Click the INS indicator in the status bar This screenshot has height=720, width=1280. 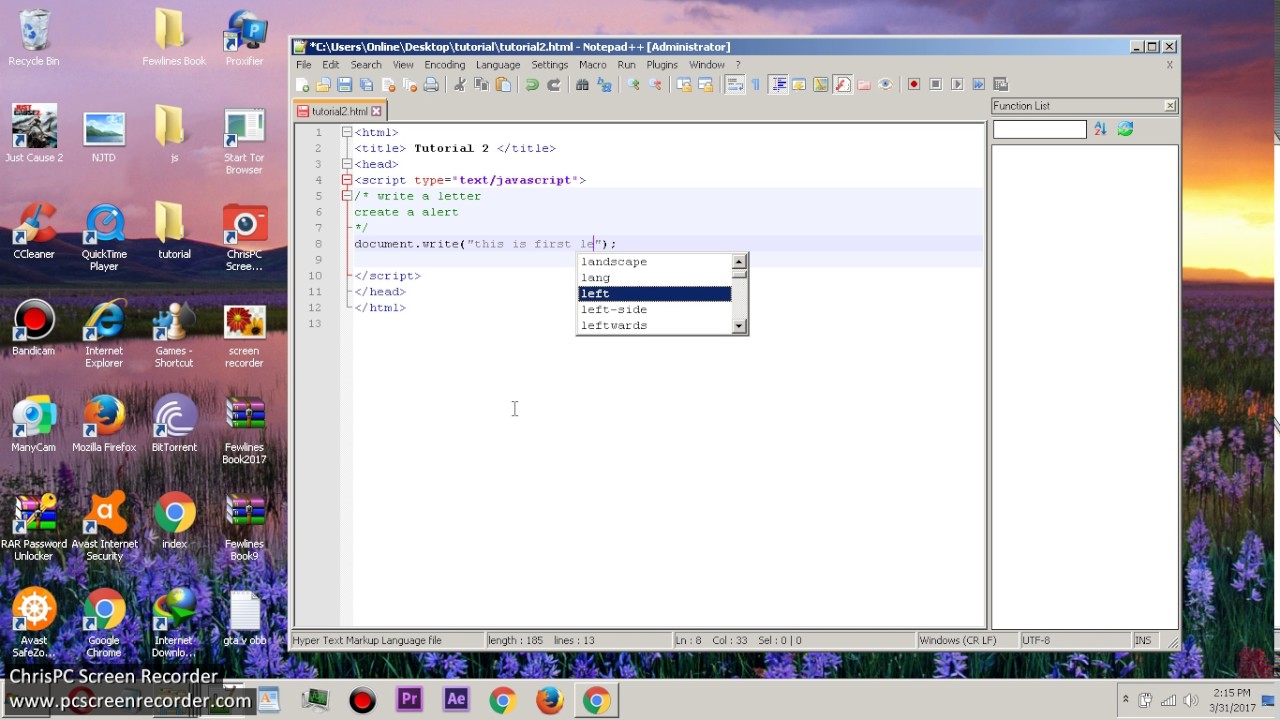pyautogui.click(x=1143, y=640)
